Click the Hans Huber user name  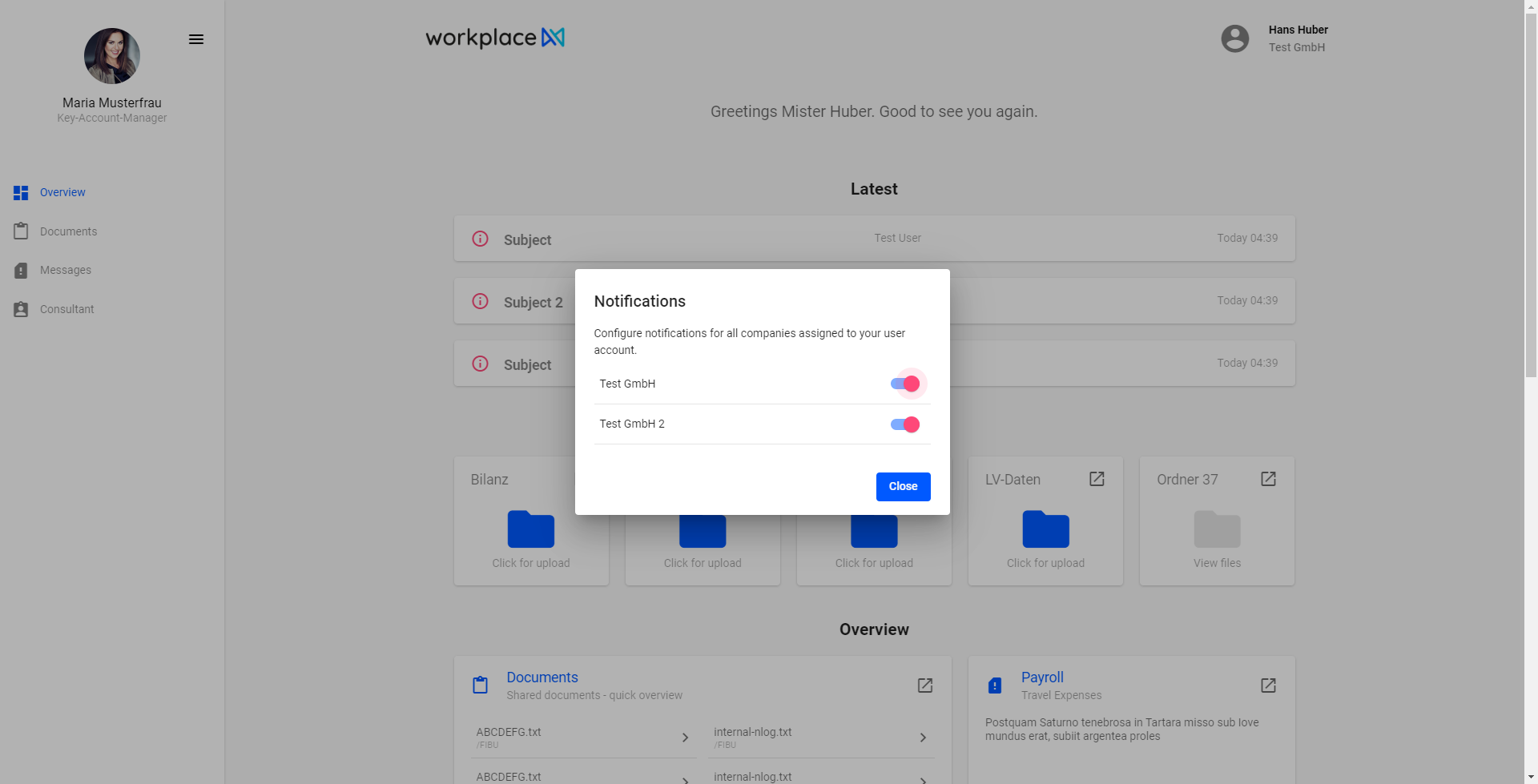click(x=1298, y=30)
